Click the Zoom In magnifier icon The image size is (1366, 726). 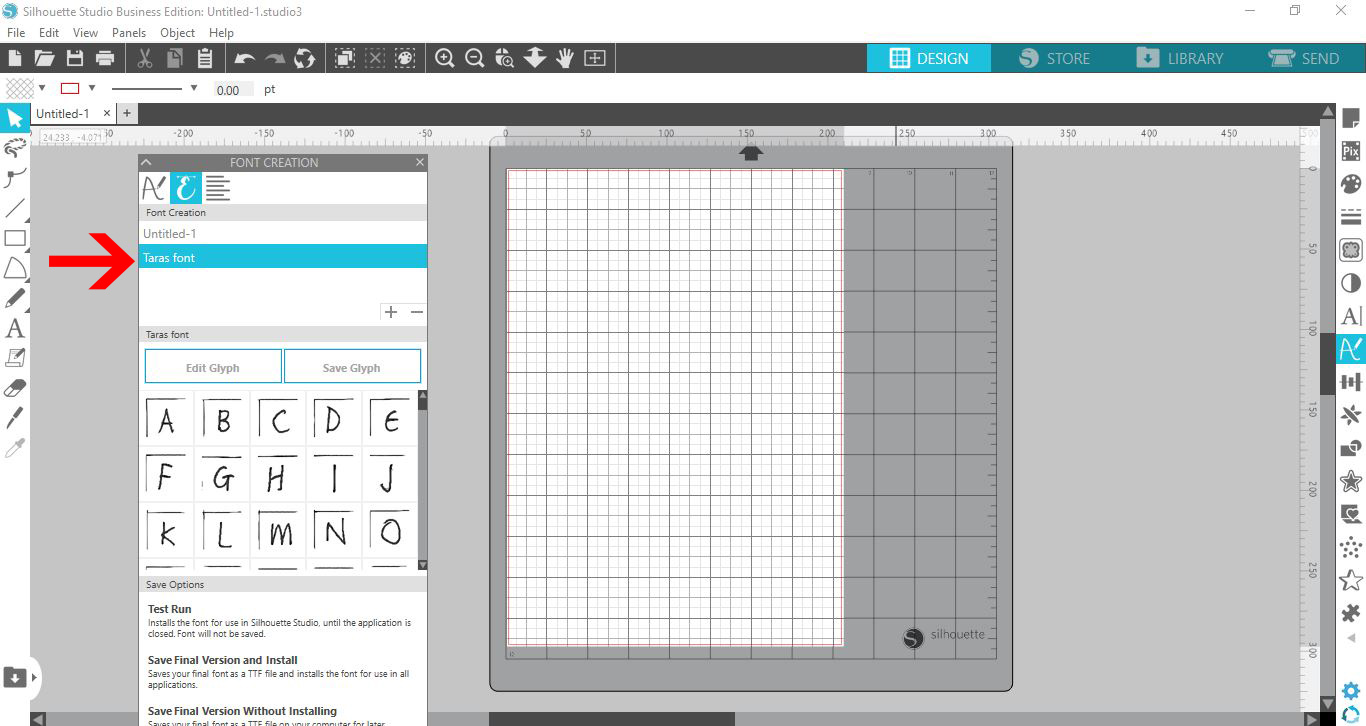tap(445, 58)
